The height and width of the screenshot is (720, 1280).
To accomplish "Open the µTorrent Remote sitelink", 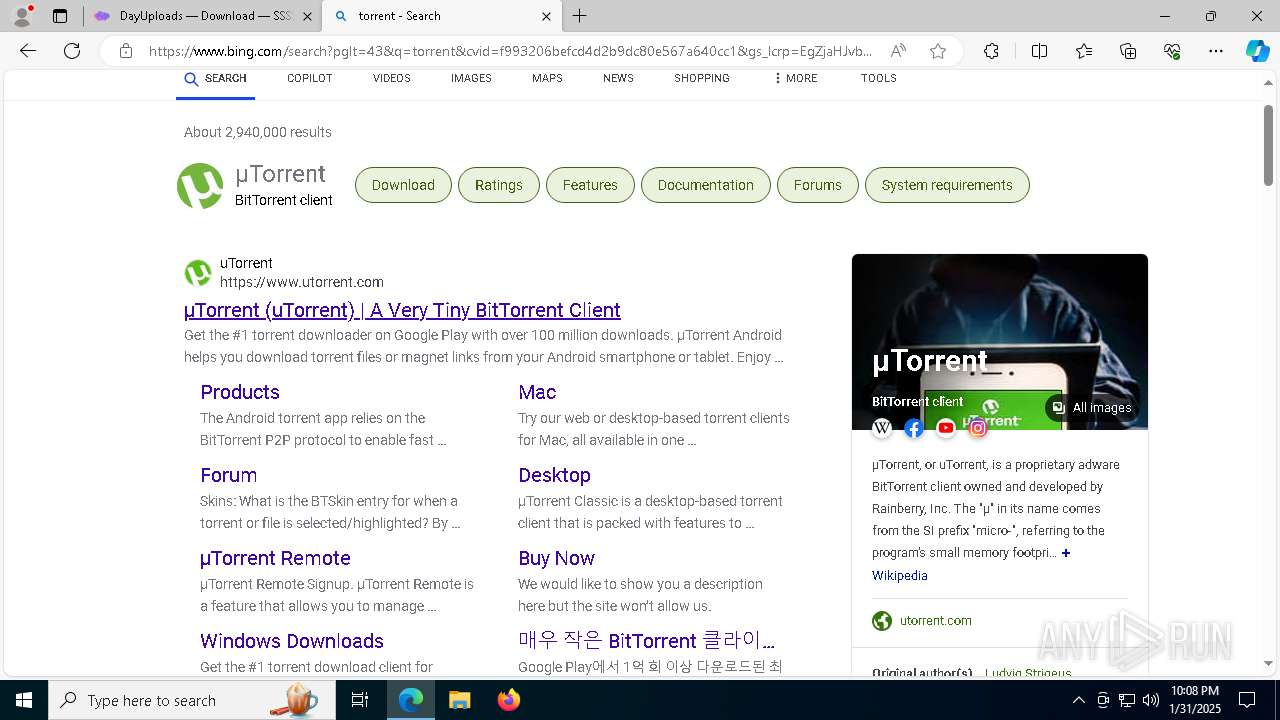I will (275, 558).
